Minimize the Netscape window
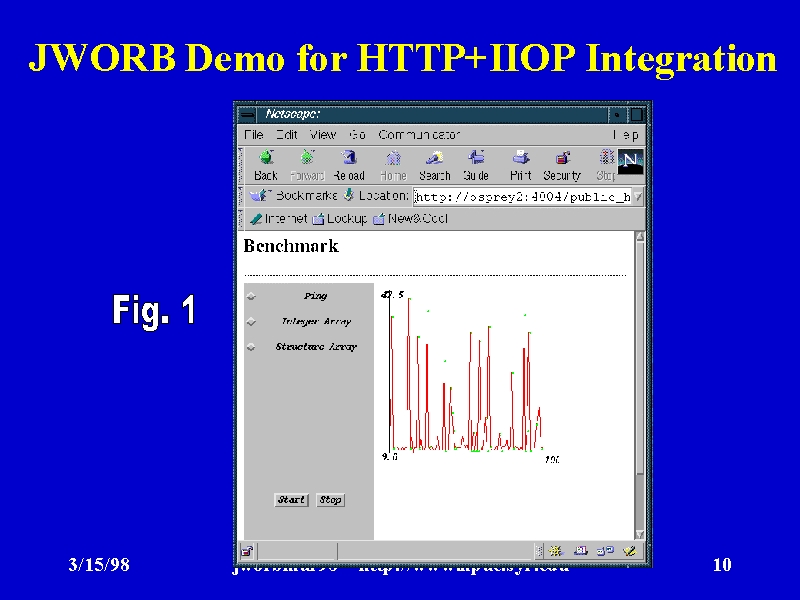 (617, 114)
